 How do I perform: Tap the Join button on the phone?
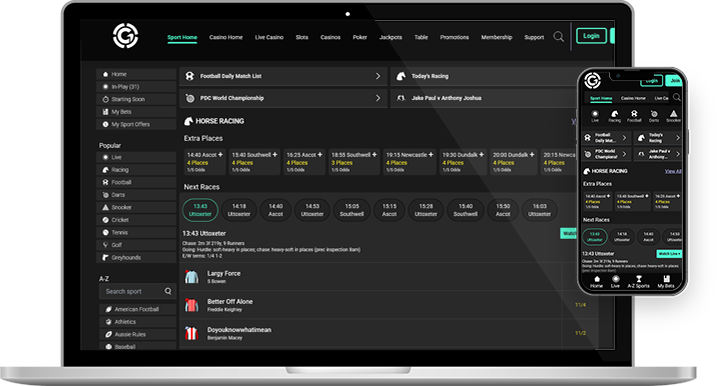(x=674, y=80)
